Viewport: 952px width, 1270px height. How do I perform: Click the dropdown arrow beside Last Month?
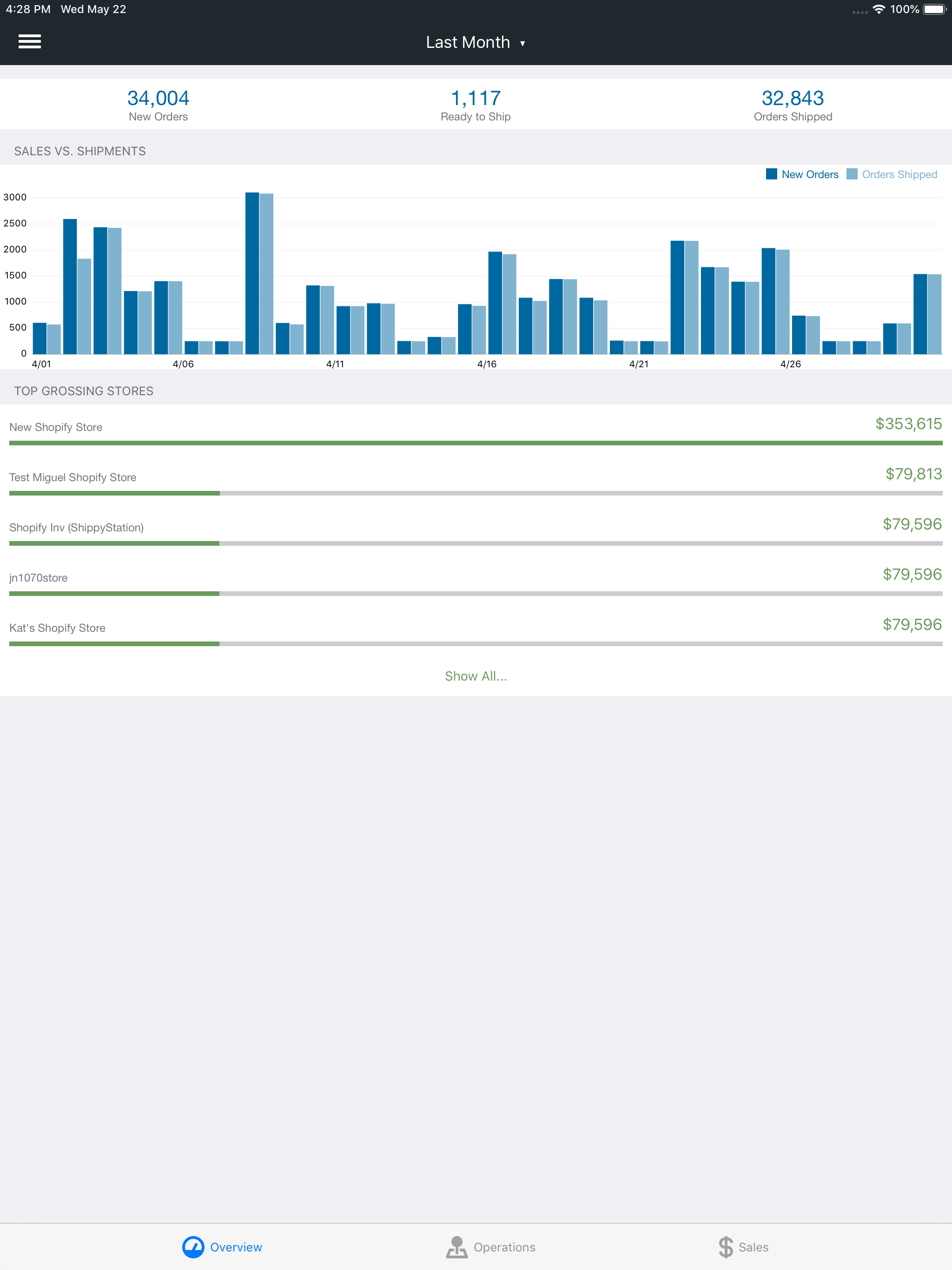pyautogui.click(x=522, y=44)
